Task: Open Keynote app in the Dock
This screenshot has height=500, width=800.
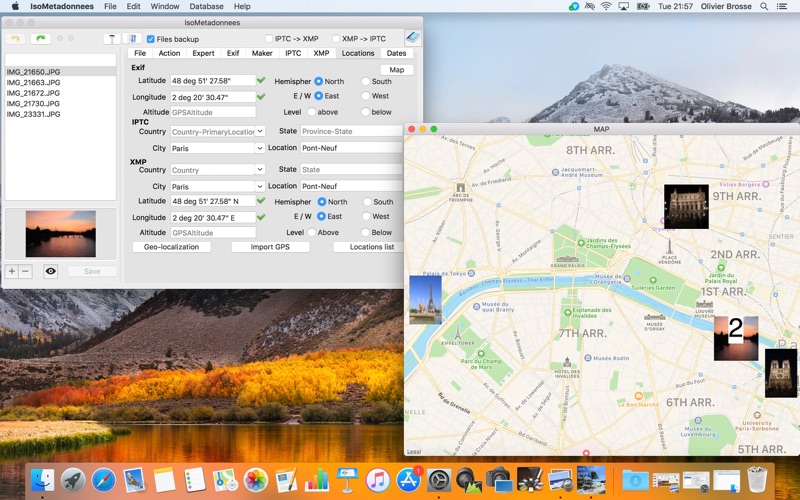Action: point(347,480)
